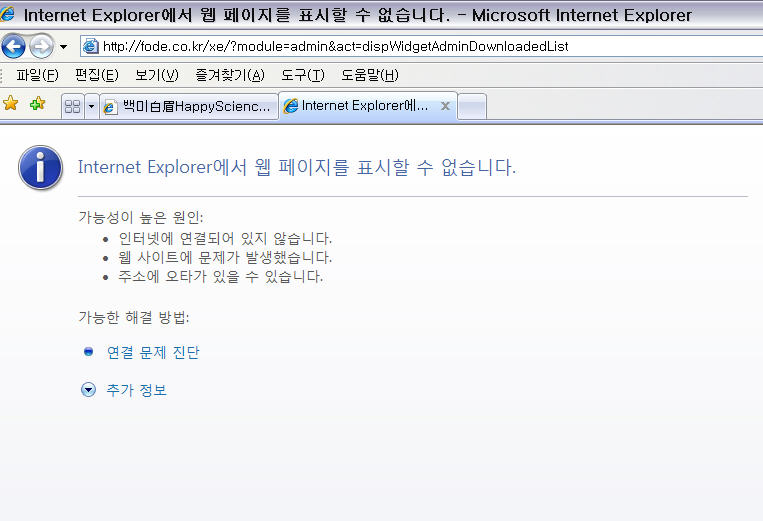Image resolution: width=763 pixels, height=521 pixels.
Task: Switch to 백미白眉HappyScienc... tab
Action: click(189, 106)
